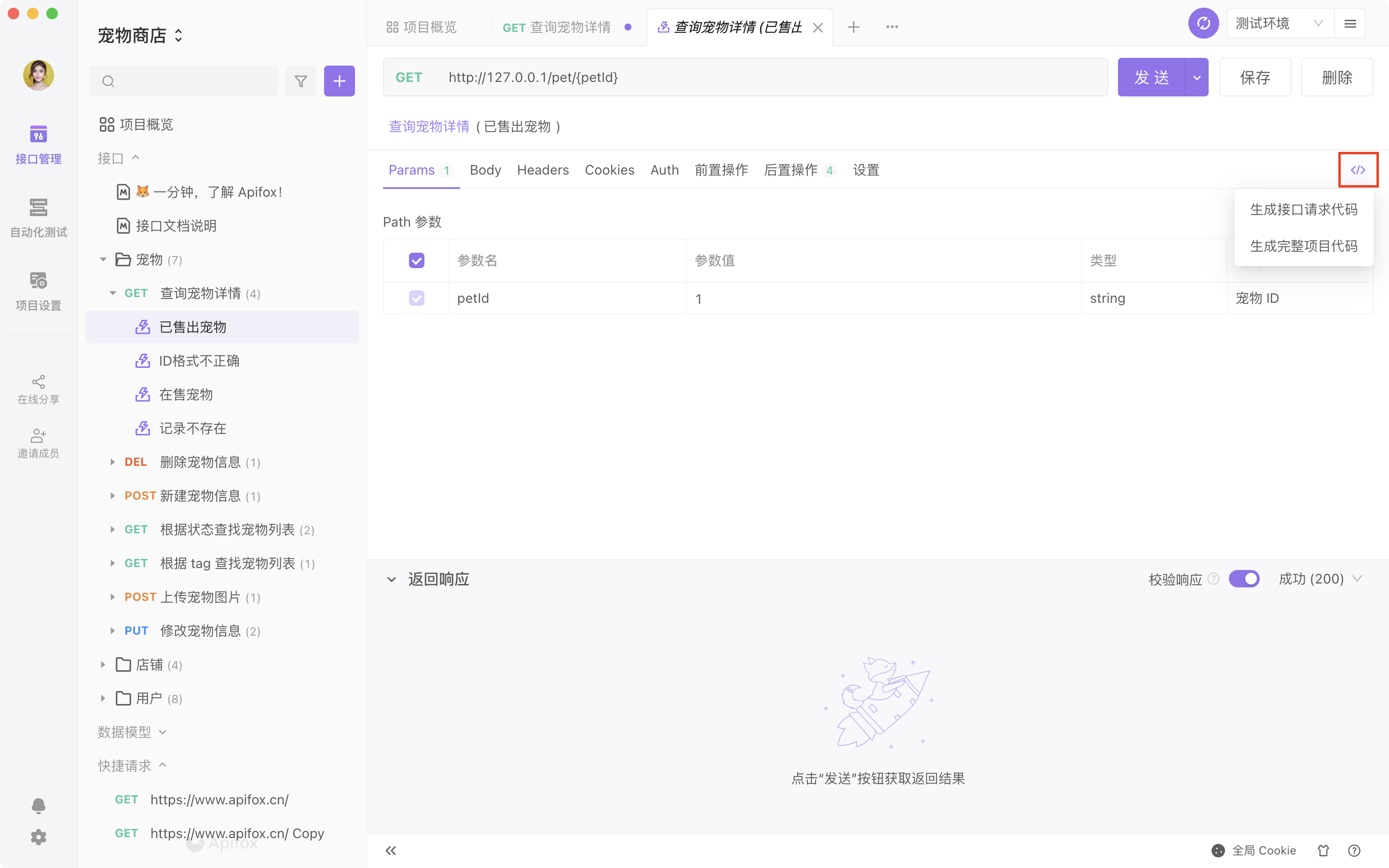The image size is (1389, 868).
Task: Open the notification bell at bottom left
Action: pos(38,805)
